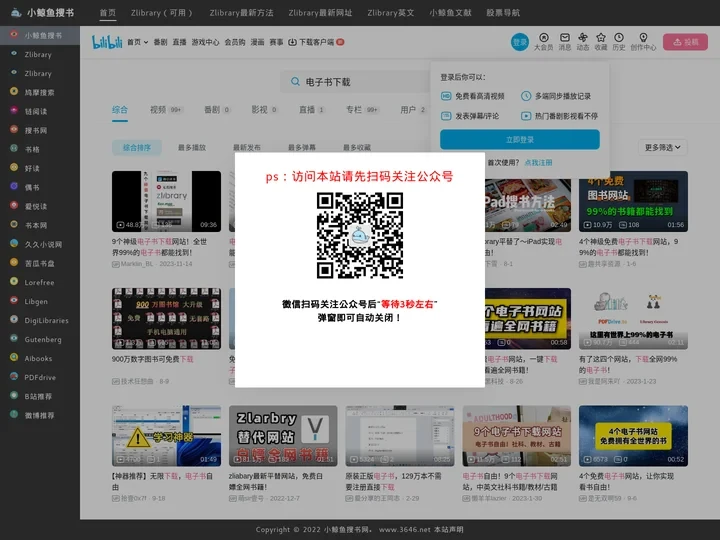Select the 小鲸鱼搜书 sidebar entry
The image size is (720, 540).
pos(40,35)
